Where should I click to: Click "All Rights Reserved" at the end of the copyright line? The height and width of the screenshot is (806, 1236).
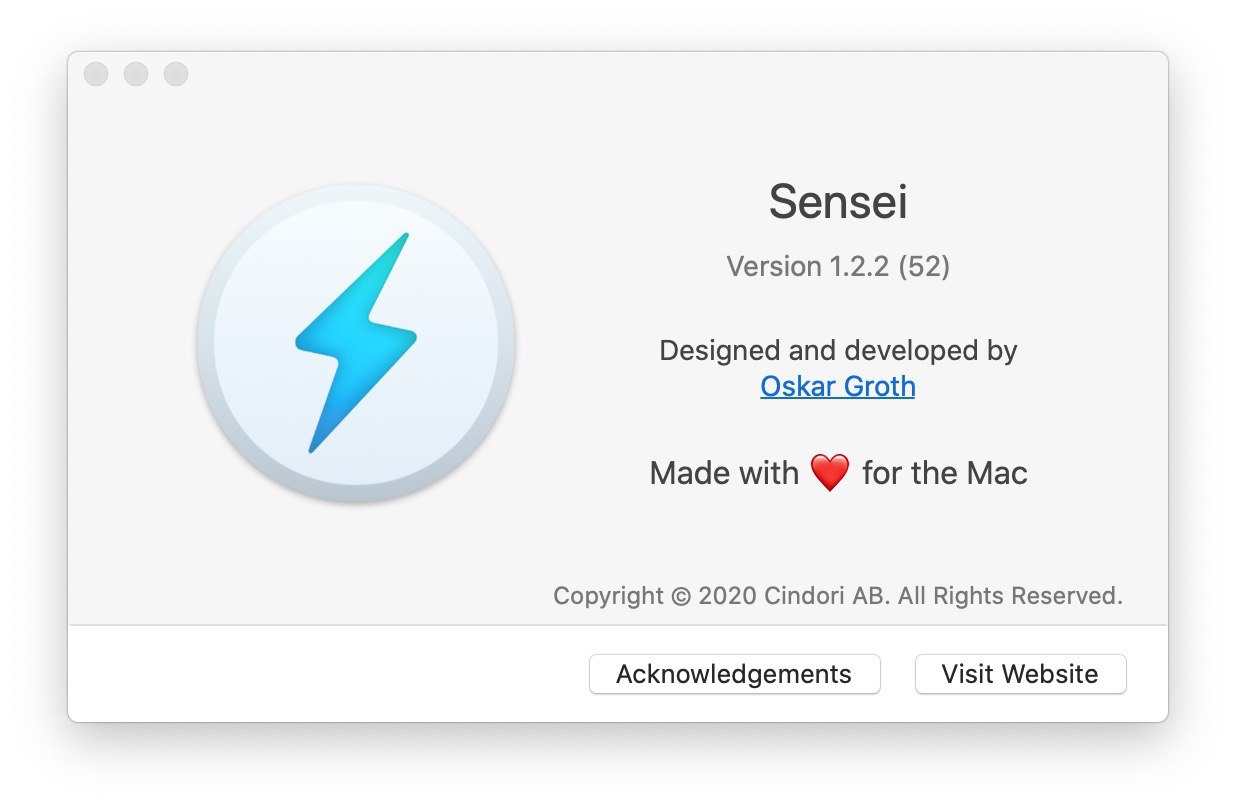tap(1010, 596)
